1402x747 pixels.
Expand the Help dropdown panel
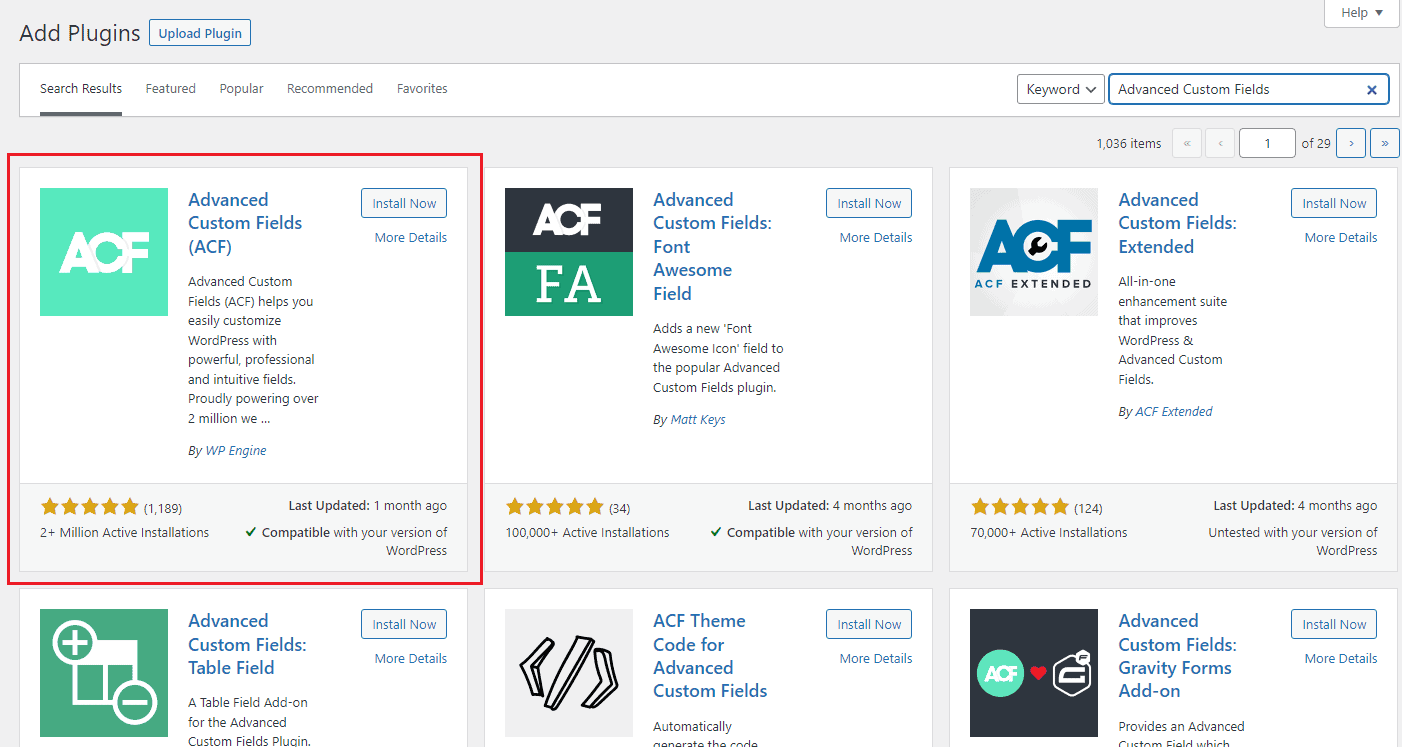(x=1362, y=13)
